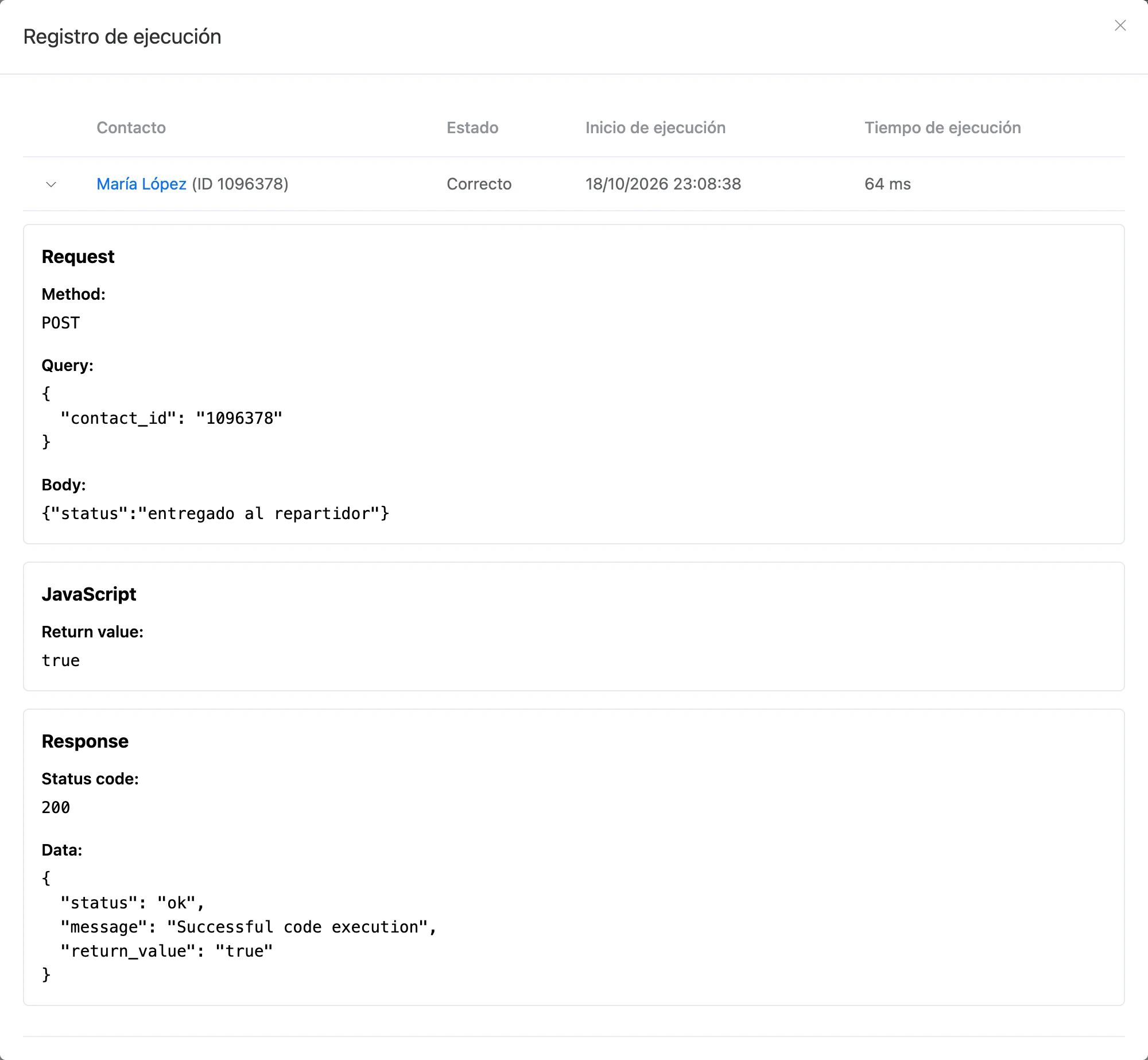Click the 200 status code value
This screenshot has width=1148, height=1060.
click(x=56, y=807)
